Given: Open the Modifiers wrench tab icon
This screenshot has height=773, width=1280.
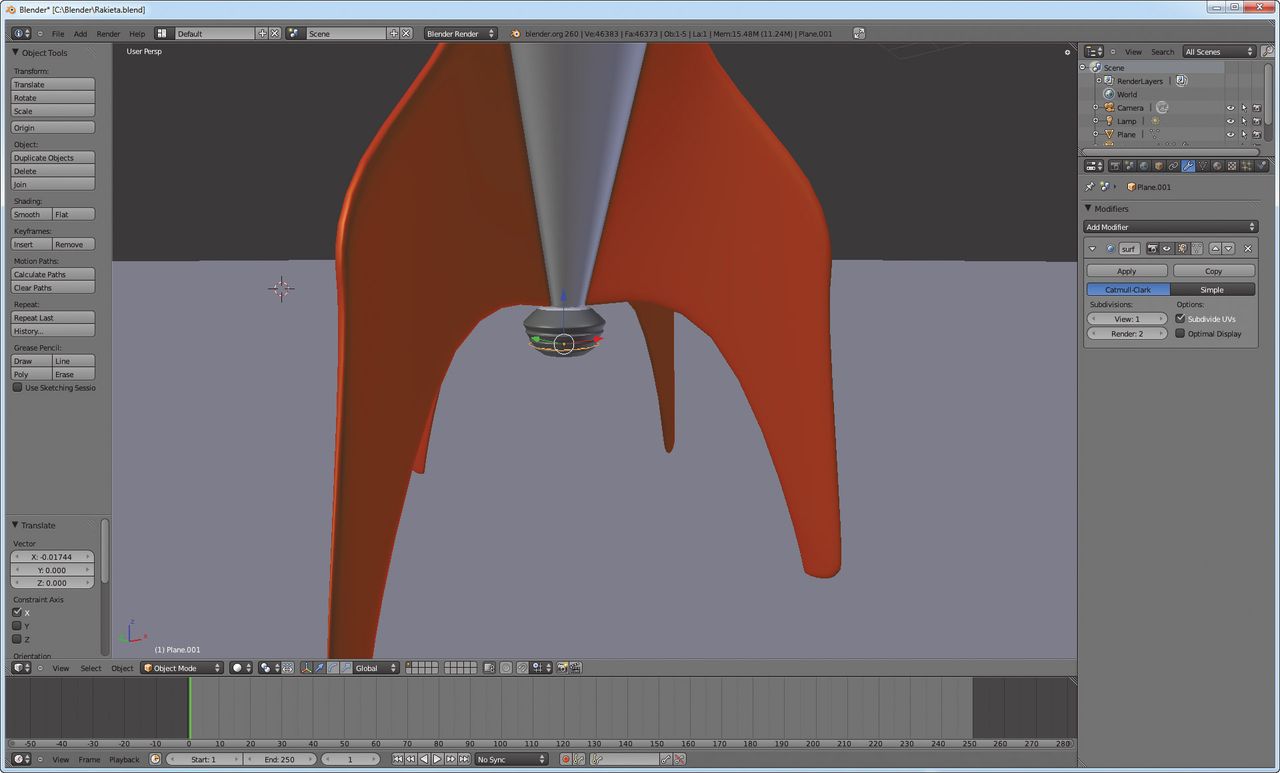Looking at the screenshot, I should click(x=1188, y=166).
